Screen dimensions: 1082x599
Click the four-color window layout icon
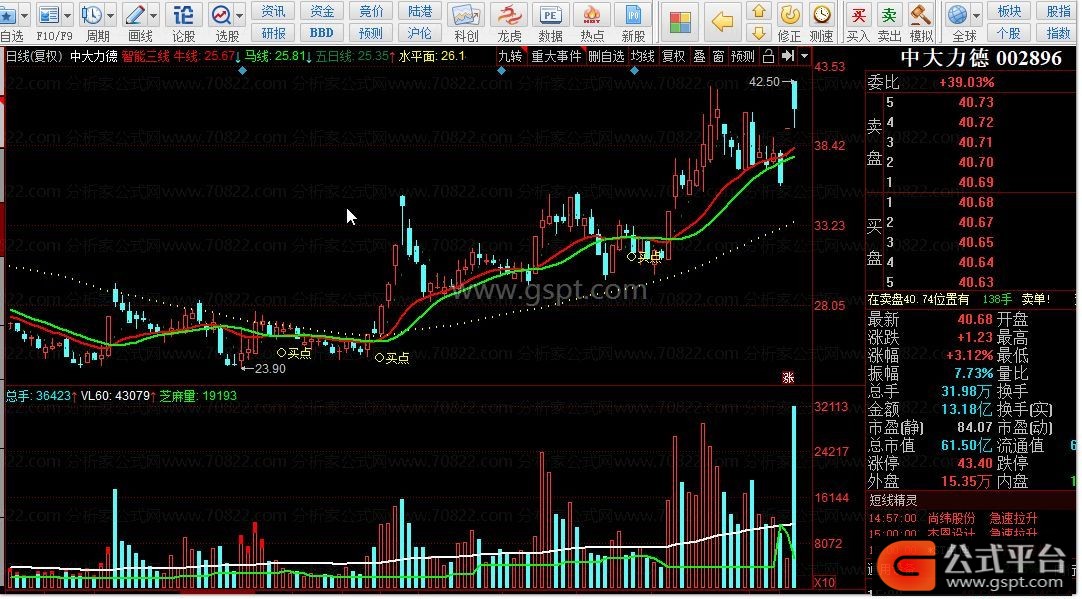coord(680,22)
